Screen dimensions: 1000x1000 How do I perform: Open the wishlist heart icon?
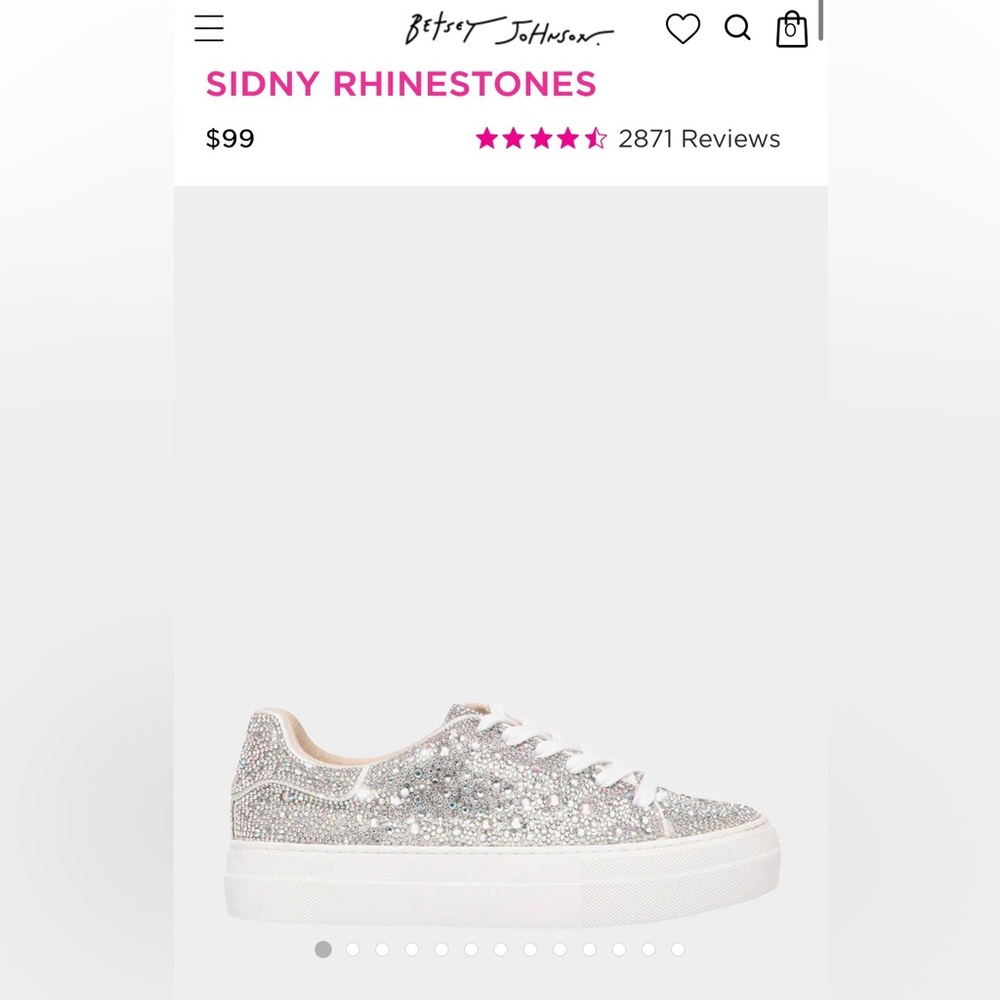coord(681,29)
